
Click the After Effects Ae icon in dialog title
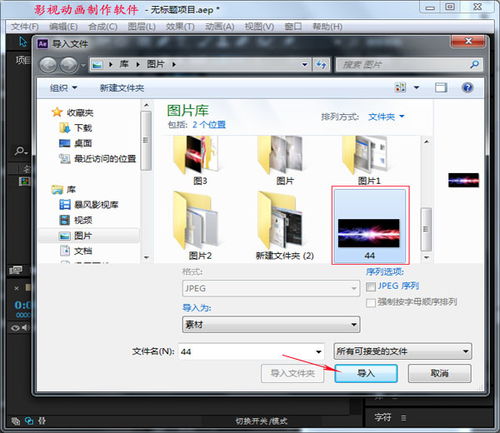[43, 44]
